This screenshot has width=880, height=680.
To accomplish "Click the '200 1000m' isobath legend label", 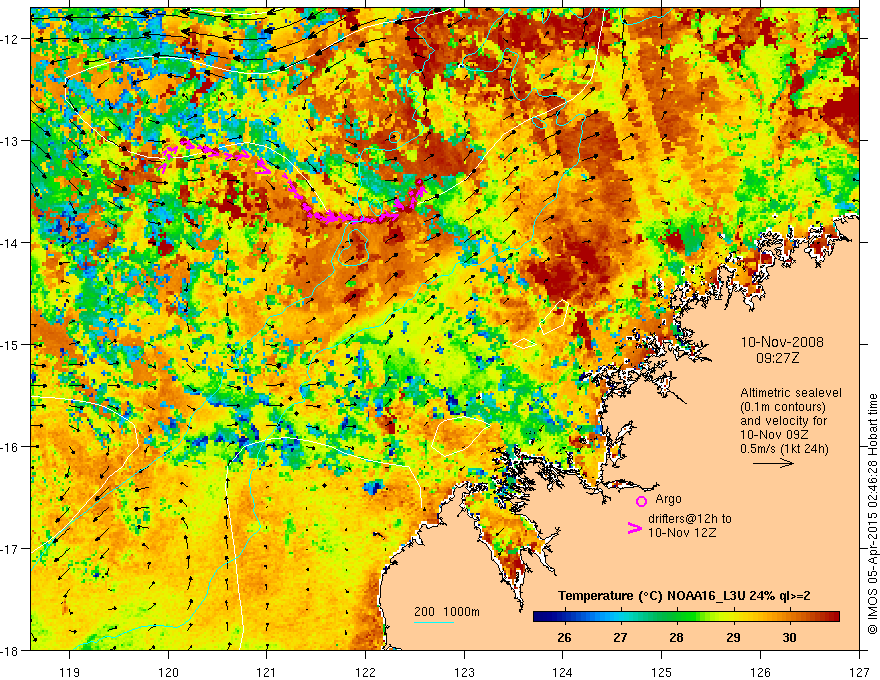I will click(x=447, y=612).
